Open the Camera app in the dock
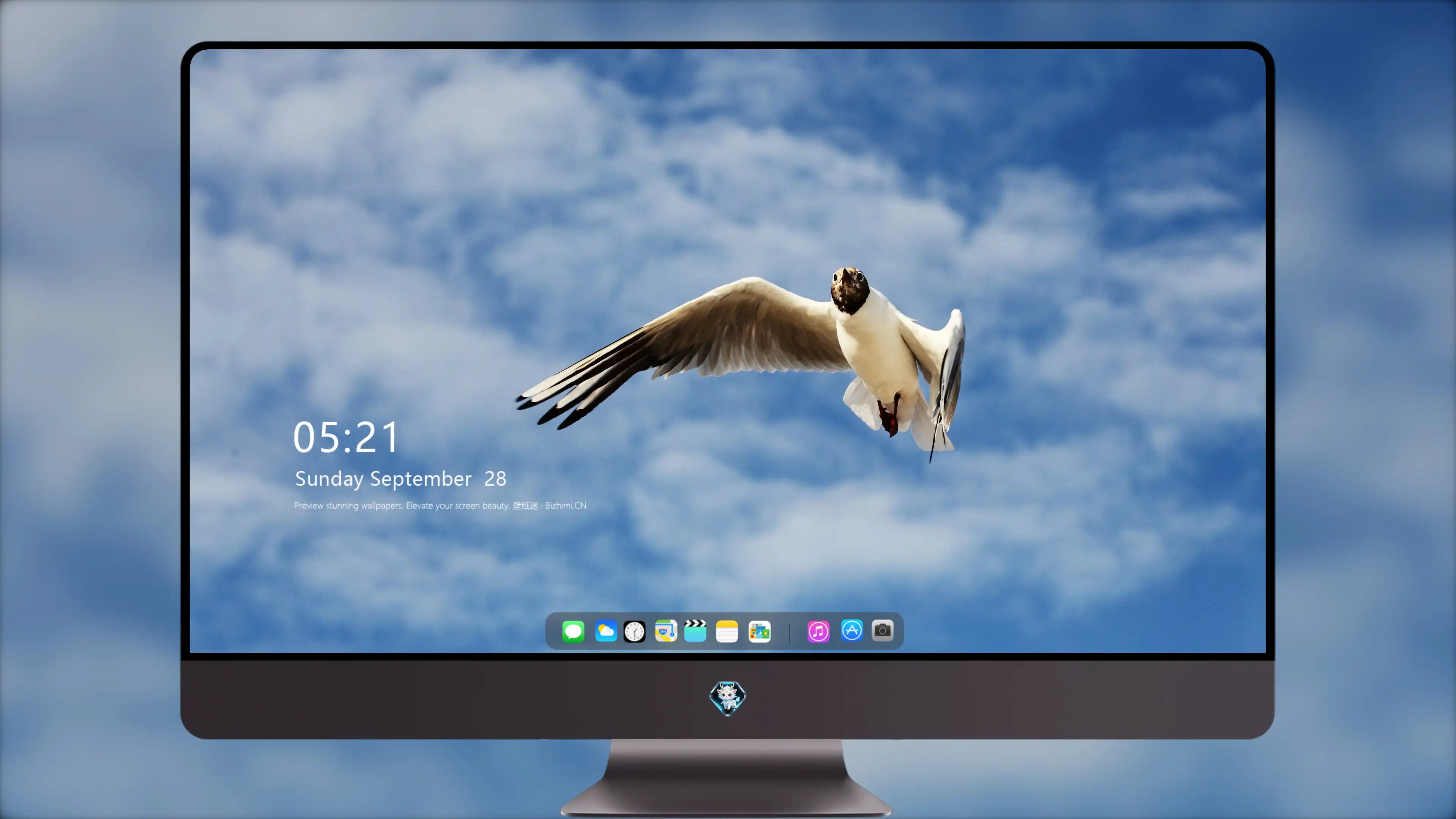The image size is (1456, 819). click(882, 630)
